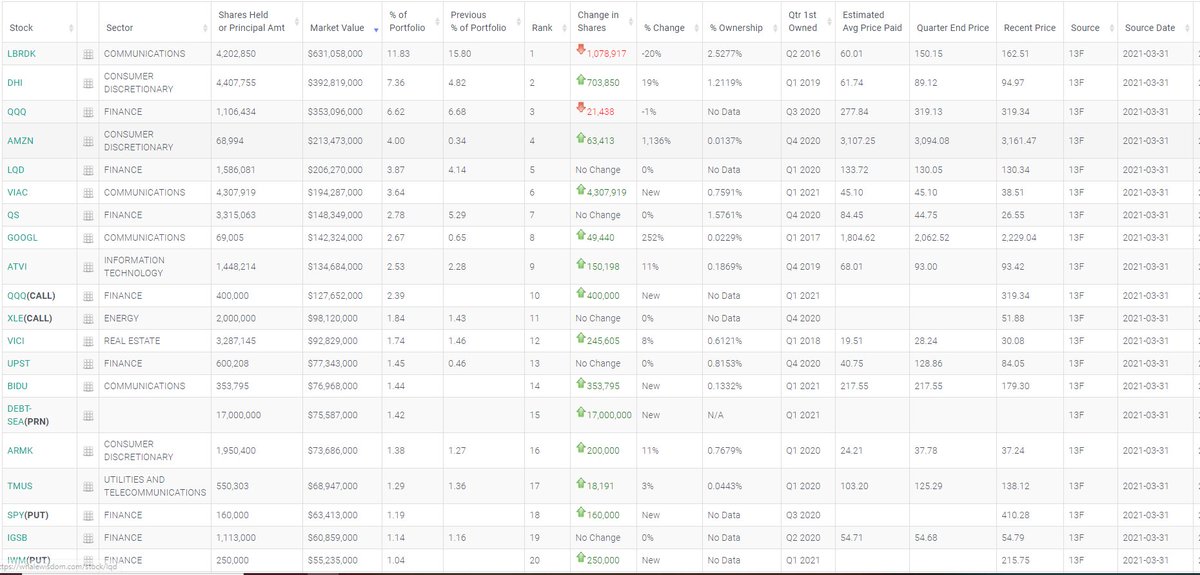Click the green up arrow beside 703,850
1200x575 pixels.
coord(581,81)
